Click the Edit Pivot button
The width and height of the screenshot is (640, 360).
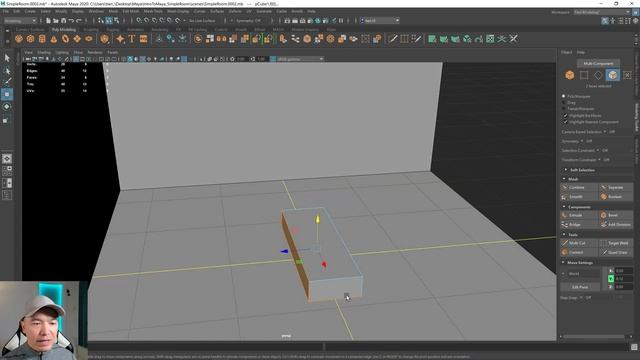click(580, 287)
